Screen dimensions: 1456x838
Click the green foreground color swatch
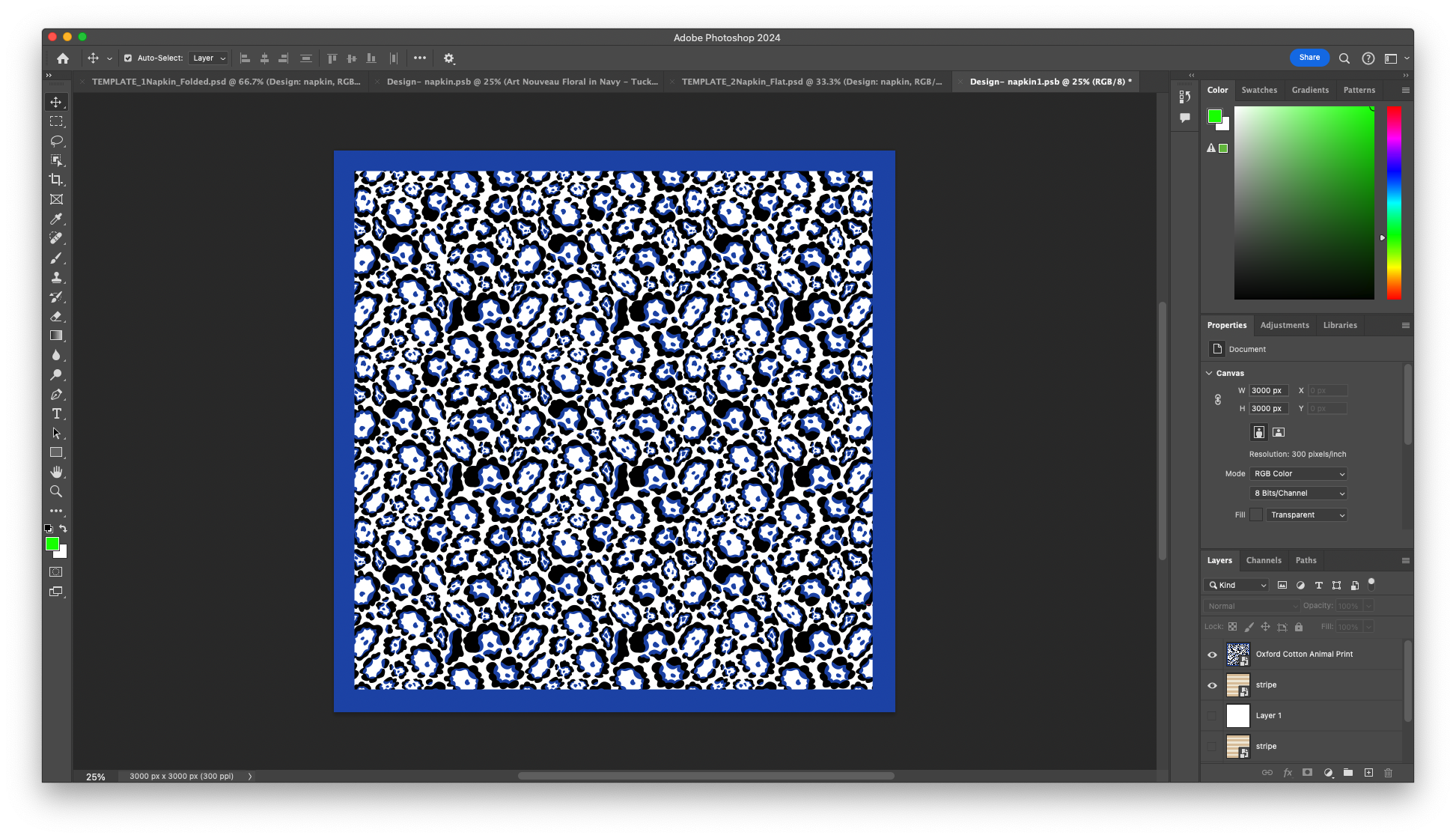pyautogui.click(x=53, y=544)
